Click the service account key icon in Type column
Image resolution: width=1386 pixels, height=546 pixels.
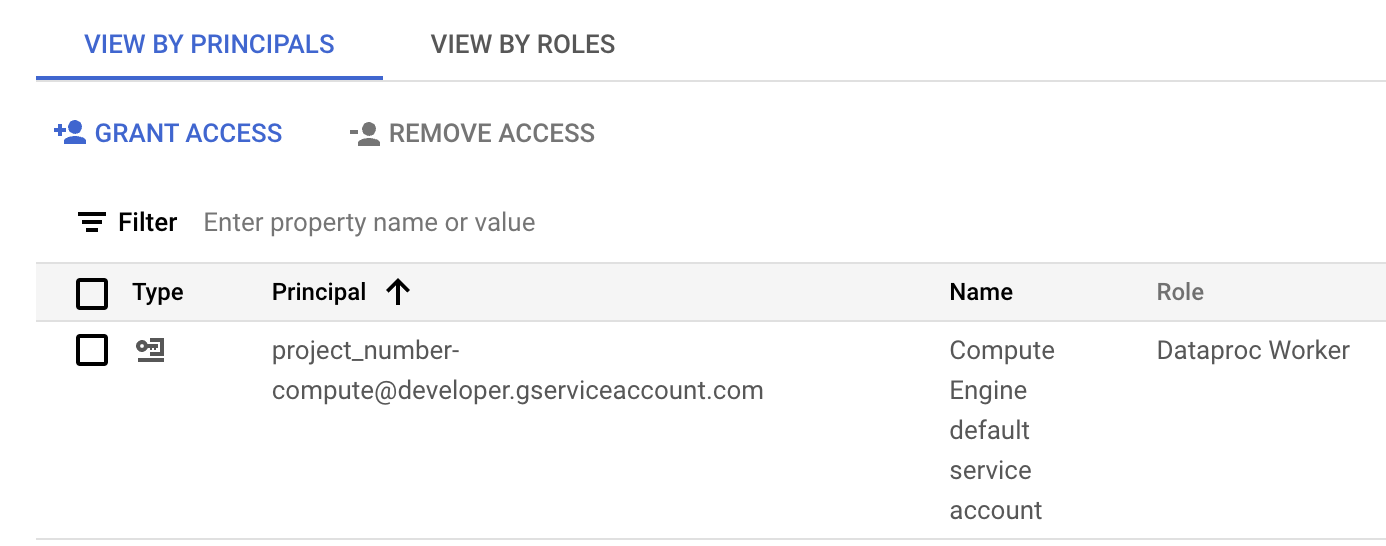tap(150, 350)
